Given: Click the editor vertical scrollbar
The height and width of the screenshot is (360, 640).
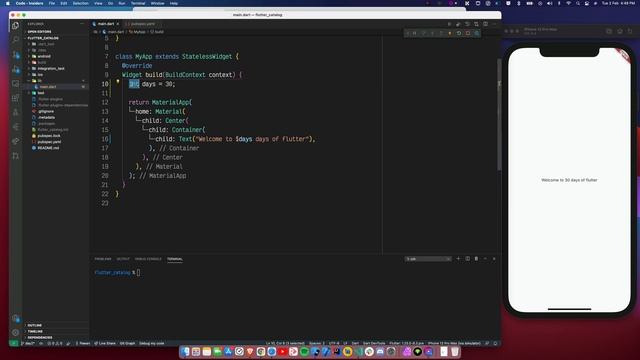Looking at the screenshot, I should click(499, 114).
